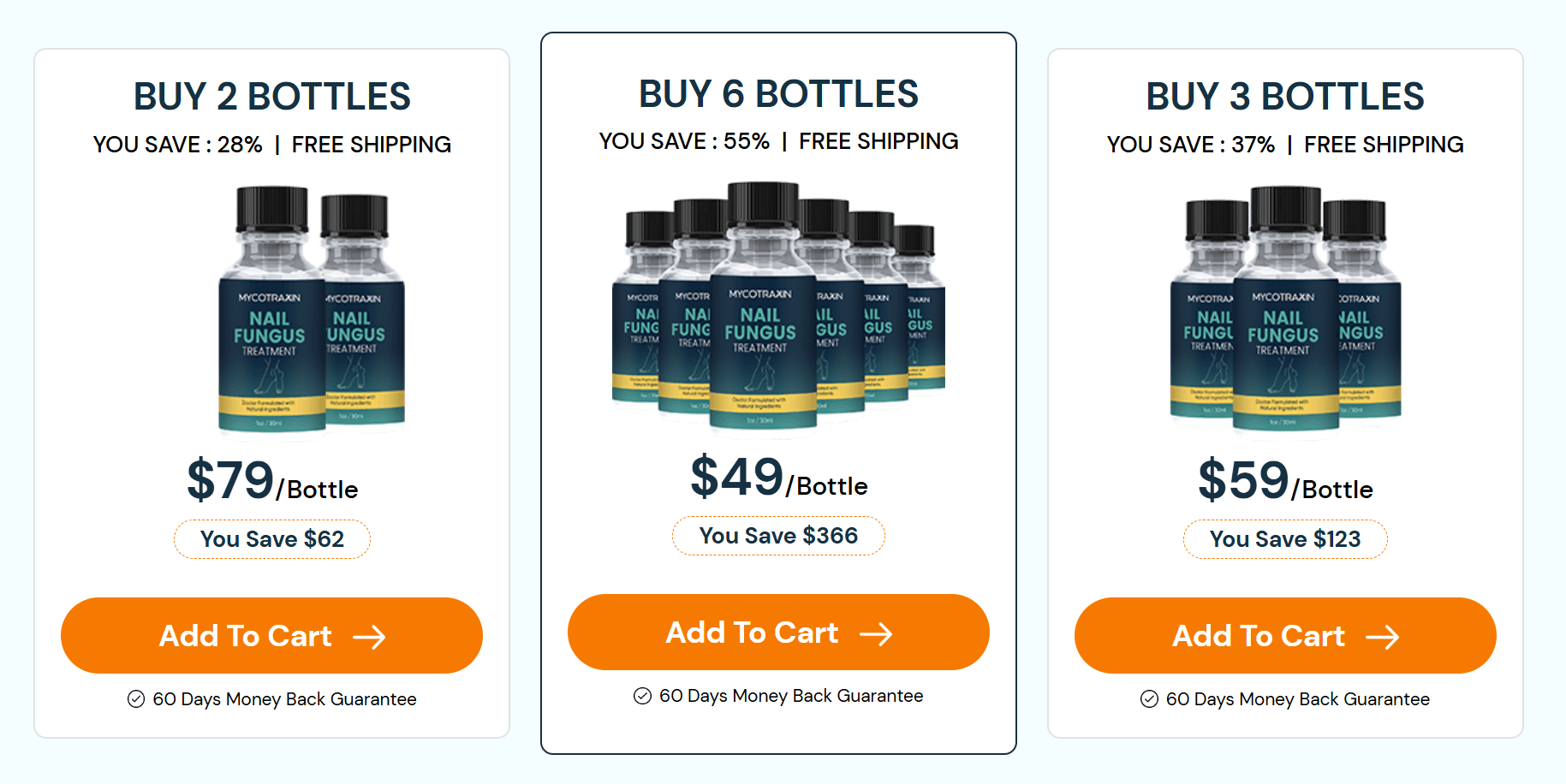Screen dimensions: 1566x784
Task: Click the 60 Days Money Back Guarantee text under the 6-bottle offer
Action: (x=791, y=695)
